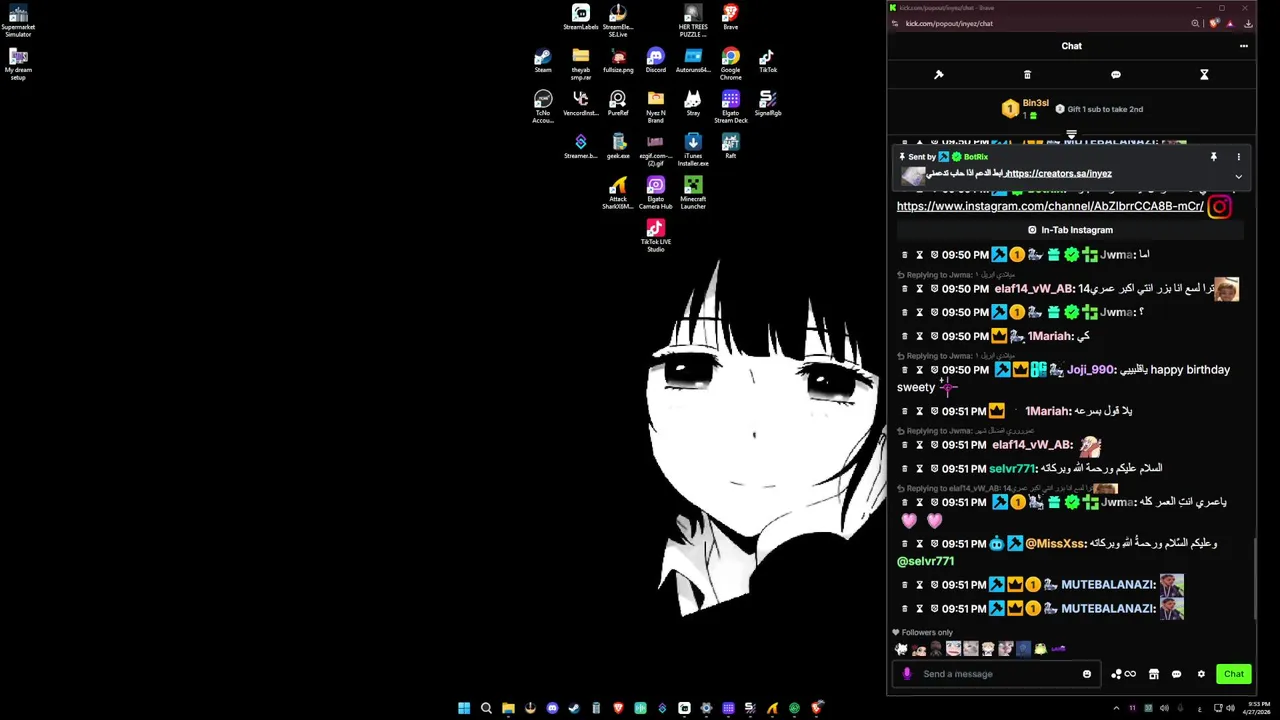Select the StreamLabels desktop icon
This screenshot has height=720, width=1280.
(581, 18)
